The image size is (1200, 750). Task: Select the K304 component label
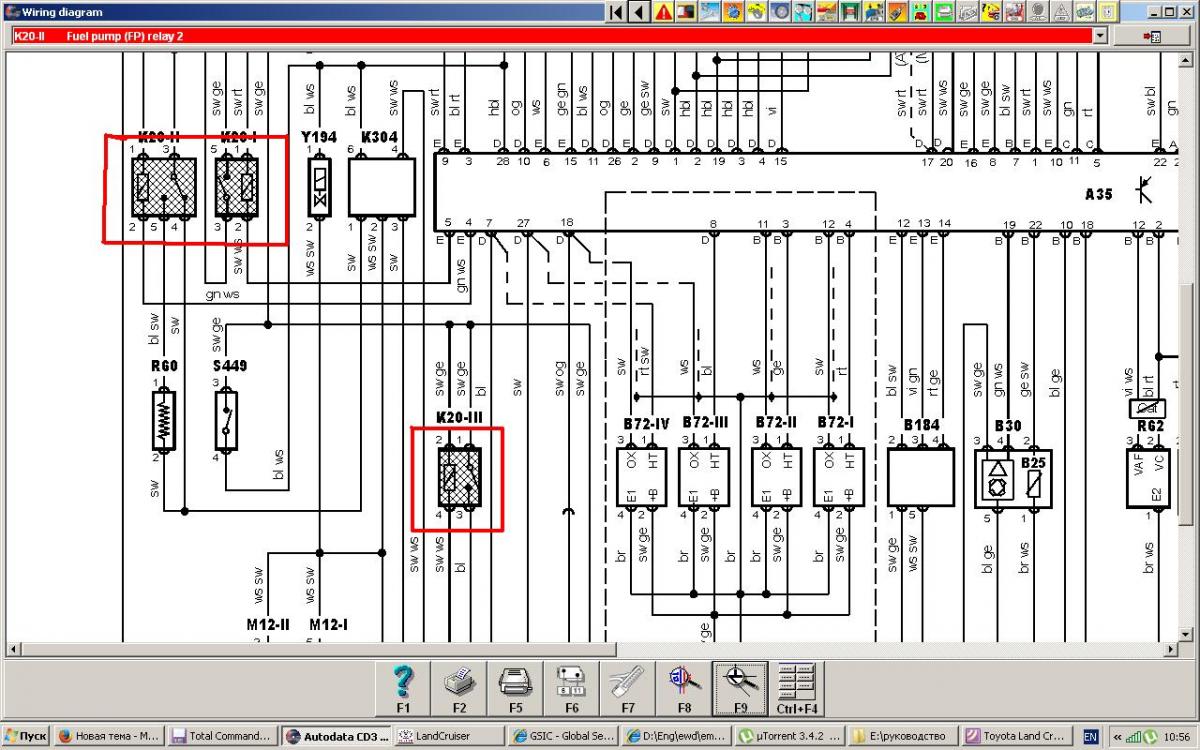pyautogui.click(x=380, y=136)
